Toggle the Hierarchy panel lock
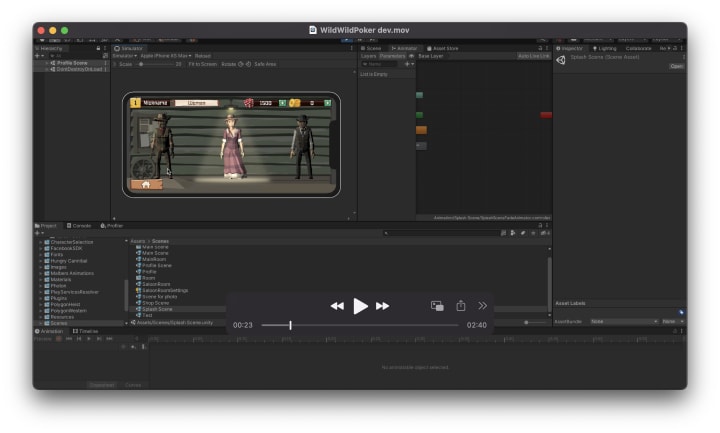This screenshot has width=720, height=433. pos(98,48)
